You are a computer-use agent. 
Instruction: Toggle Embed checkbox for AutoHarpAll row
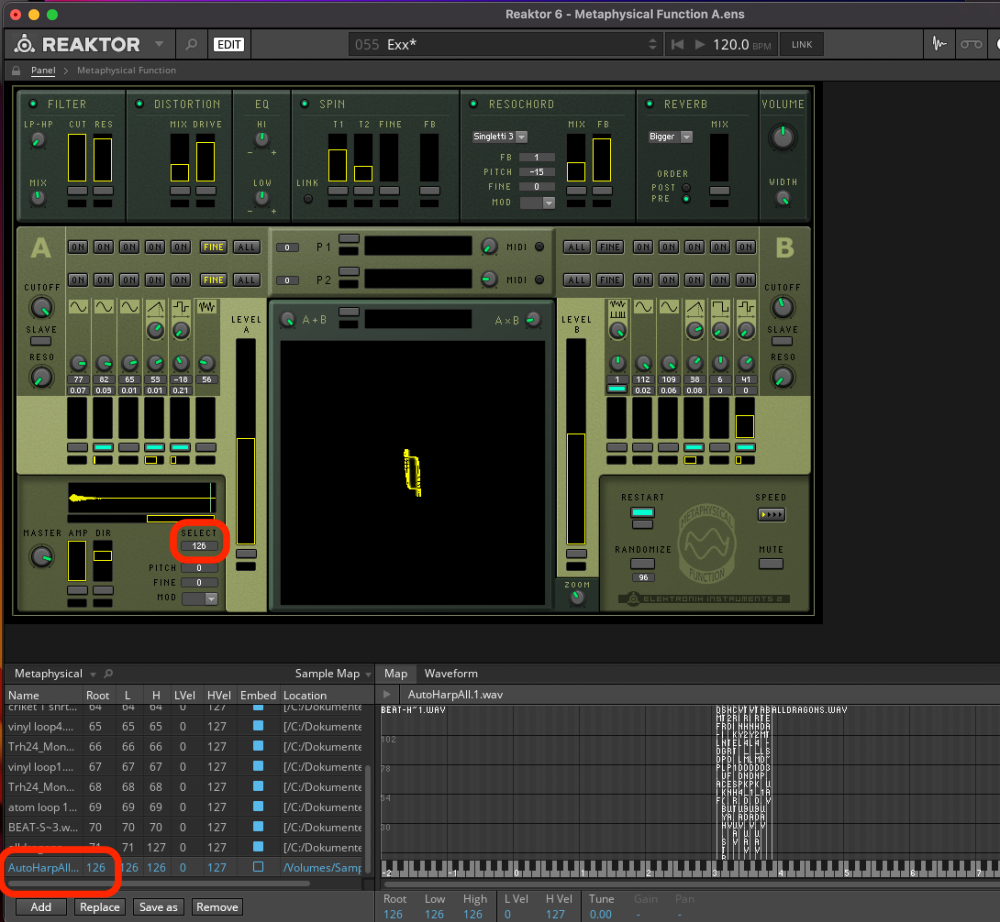pyautogui.click(x=258, y=867)
